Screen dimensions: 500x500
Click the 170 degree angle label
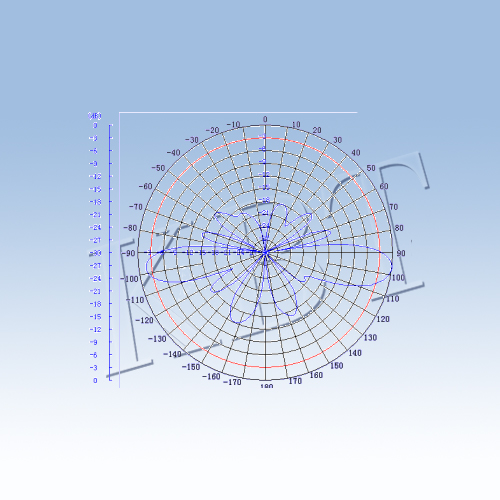[x=295, y=381]
